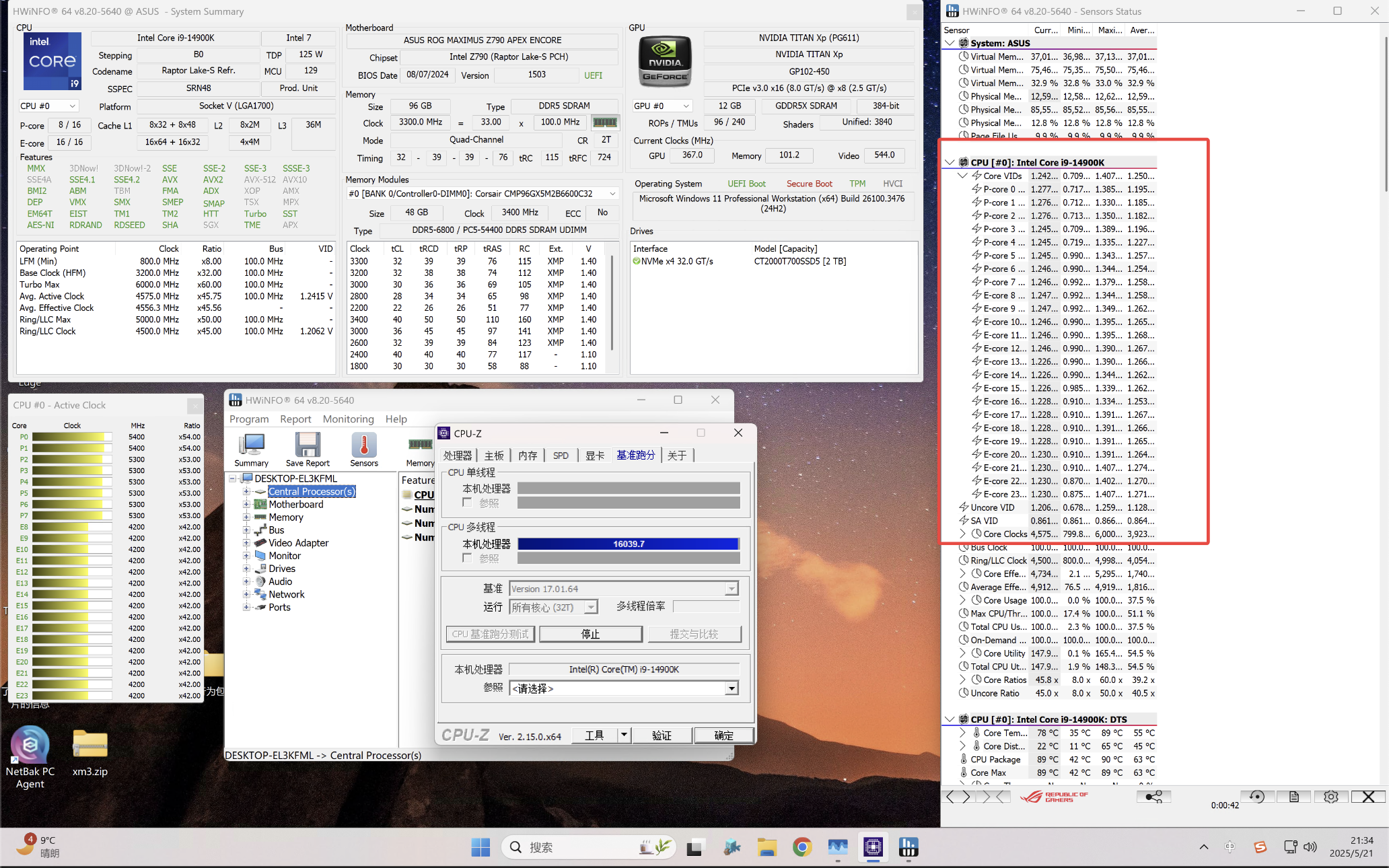This screenshot has height=868, width=1389.
Task: Click the Memory toolbar icon in HWiNFO
Action: click(420, 449)
